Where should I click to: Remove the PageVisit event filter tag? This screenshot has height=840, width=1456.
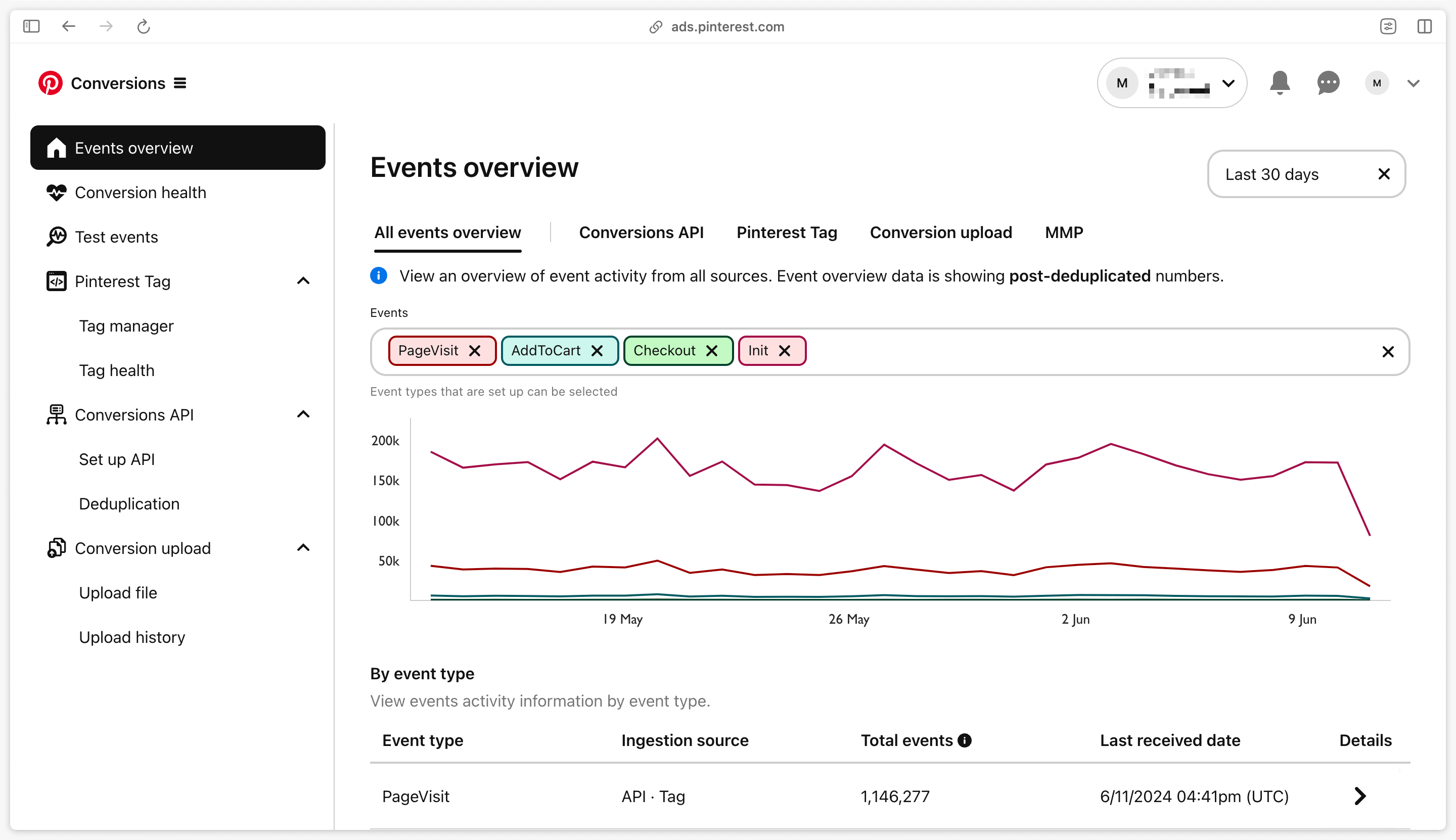point(475,351)
